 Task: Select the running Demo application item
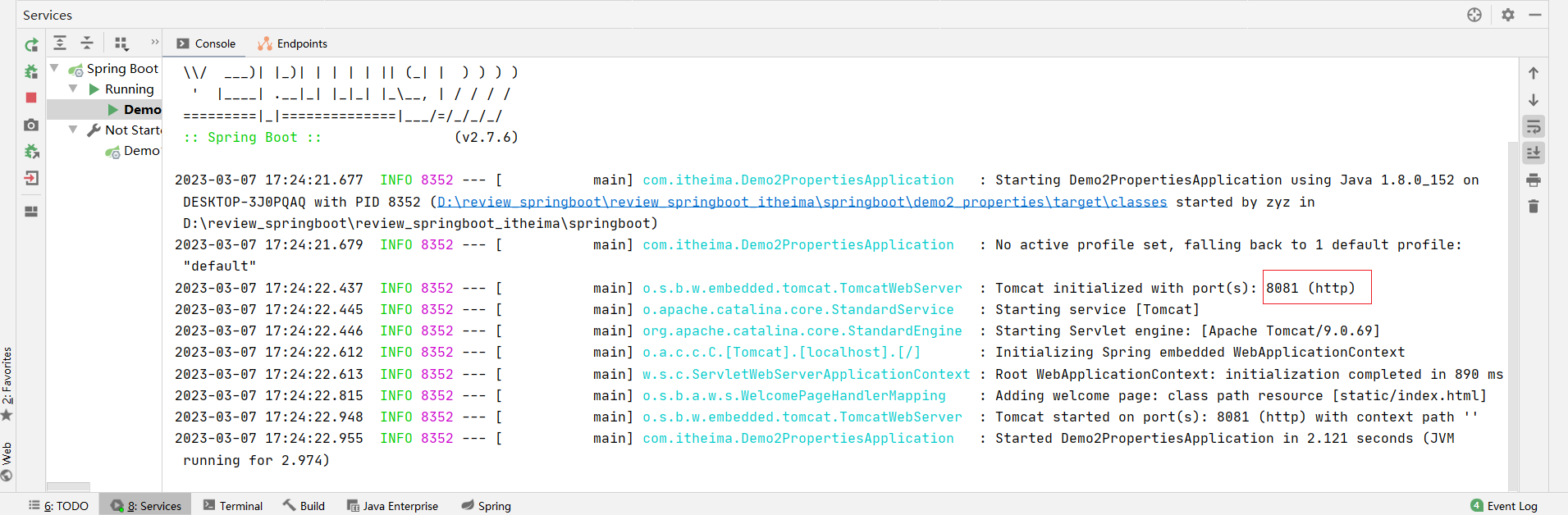141,110
